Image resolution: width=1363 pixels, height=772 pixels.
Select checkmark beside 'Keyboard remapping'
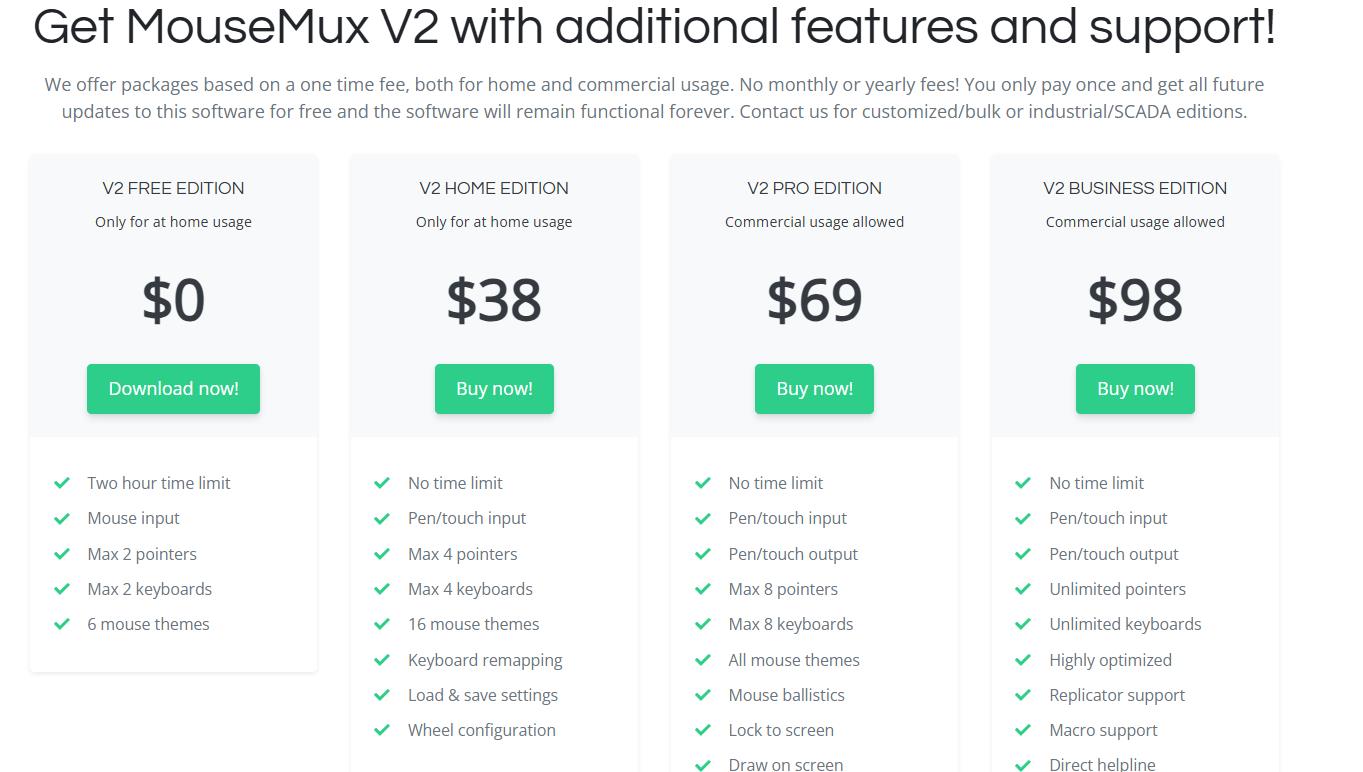(x=382, y=660)
